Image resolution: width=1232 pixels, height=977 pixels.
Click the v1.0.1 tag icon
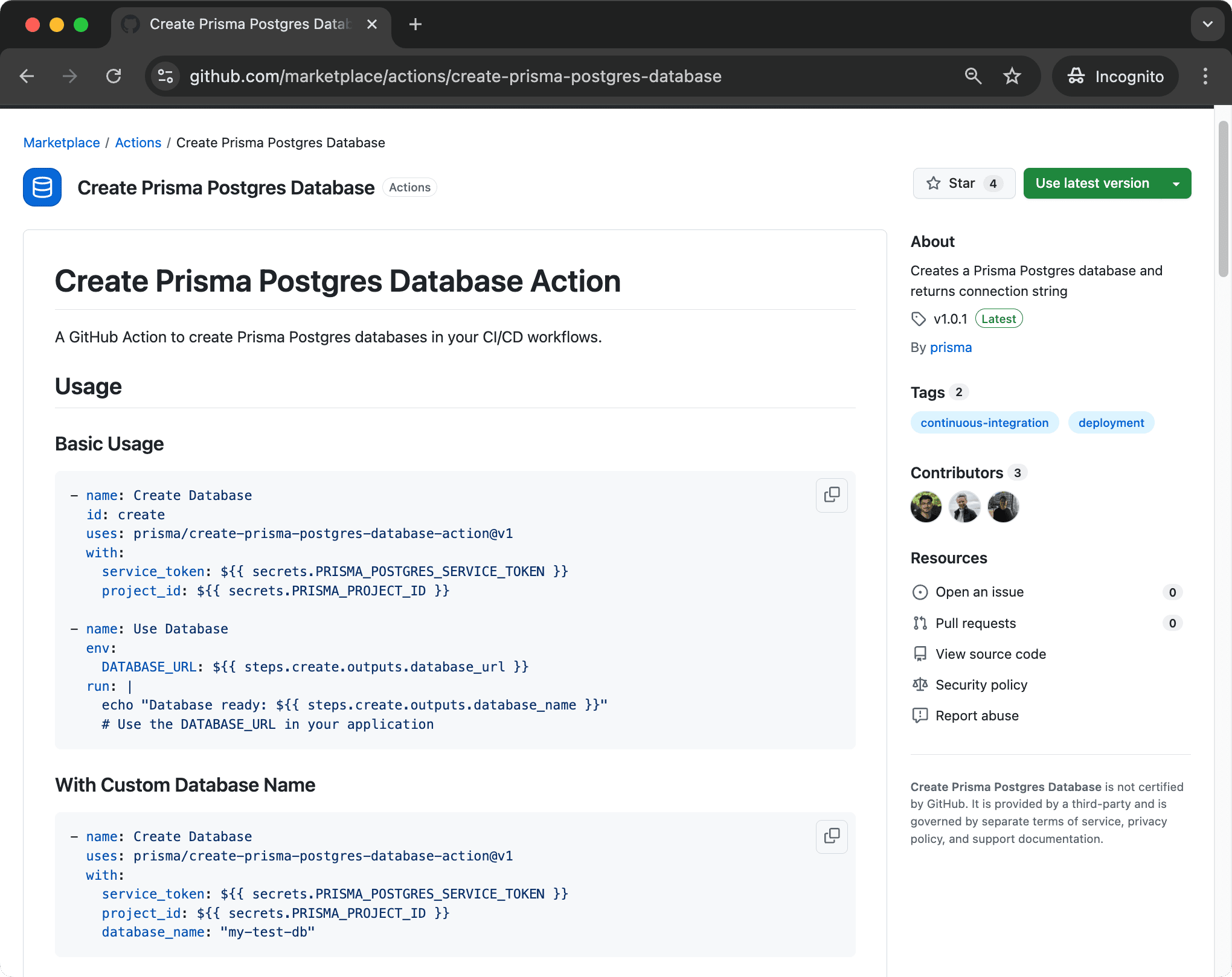(919, 318)
